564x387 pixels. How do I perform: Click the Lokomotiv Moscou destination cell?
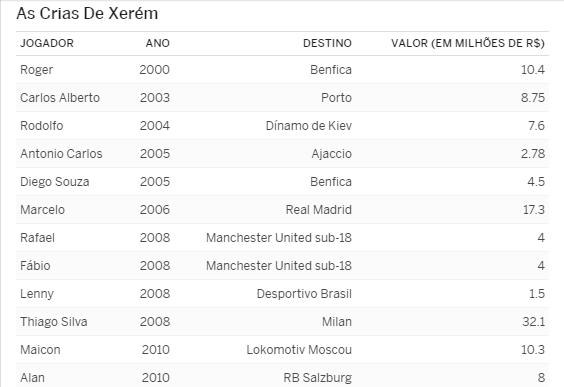(x=299, y=350)
